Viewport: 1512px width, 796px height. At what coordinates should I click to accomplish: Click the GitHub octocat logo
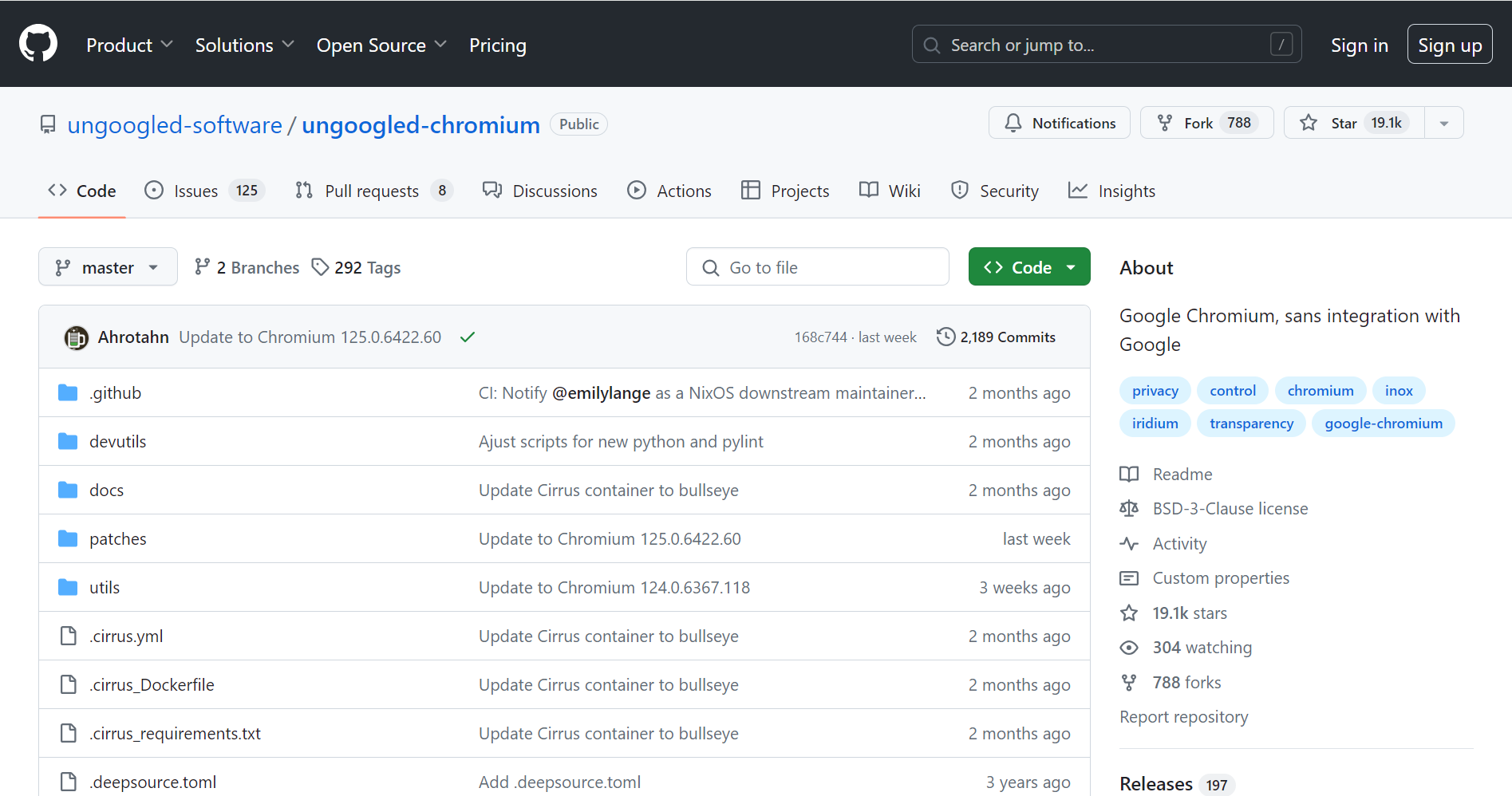point(38,43)
